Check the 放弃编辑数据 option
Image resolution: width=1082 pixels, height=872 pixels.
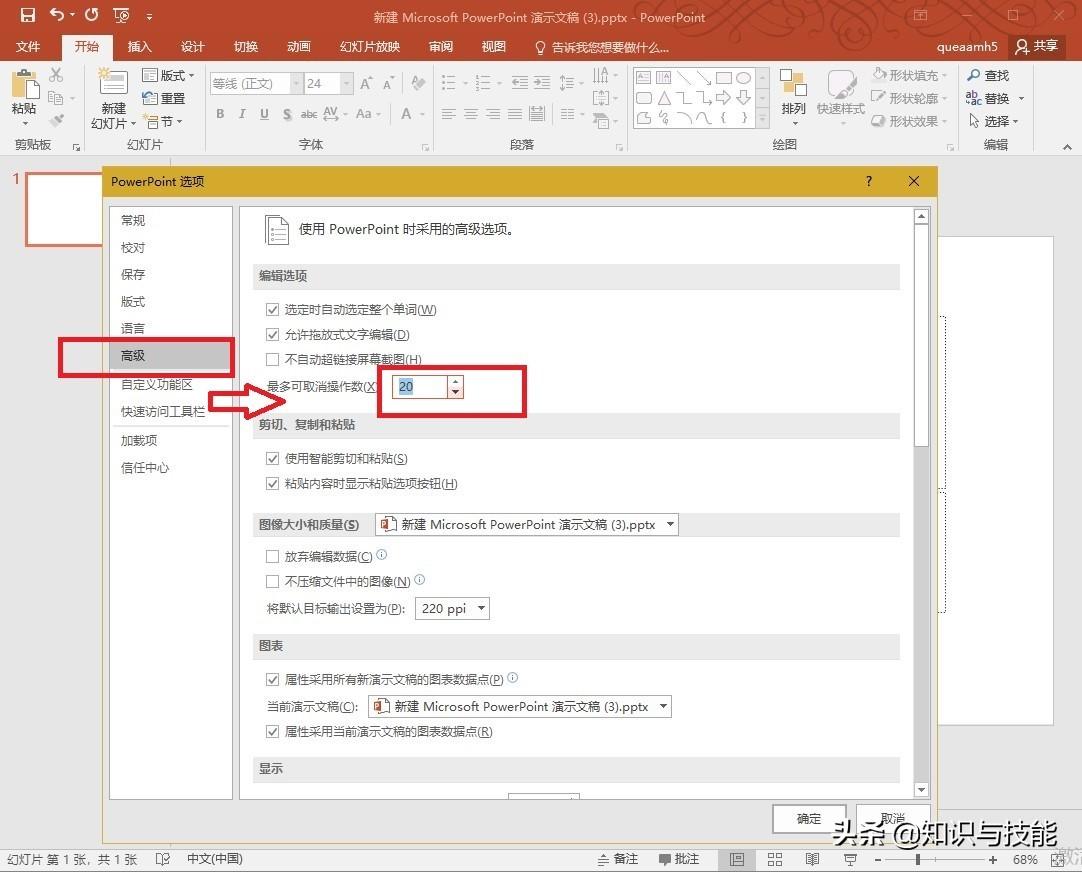(x=272, y=557)
